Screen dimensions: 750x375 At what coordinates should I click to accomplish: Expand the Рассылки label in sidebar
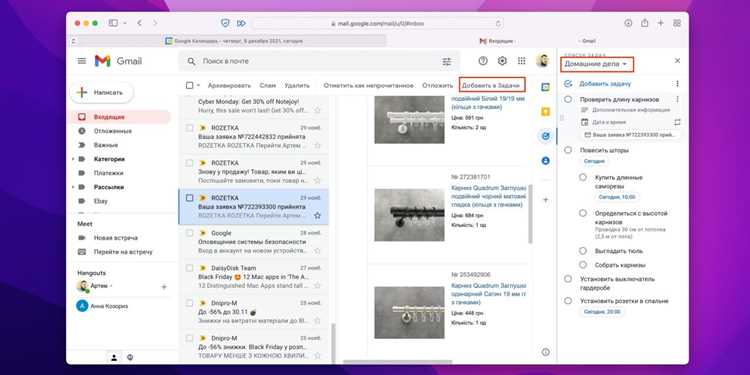coord(73,187)
